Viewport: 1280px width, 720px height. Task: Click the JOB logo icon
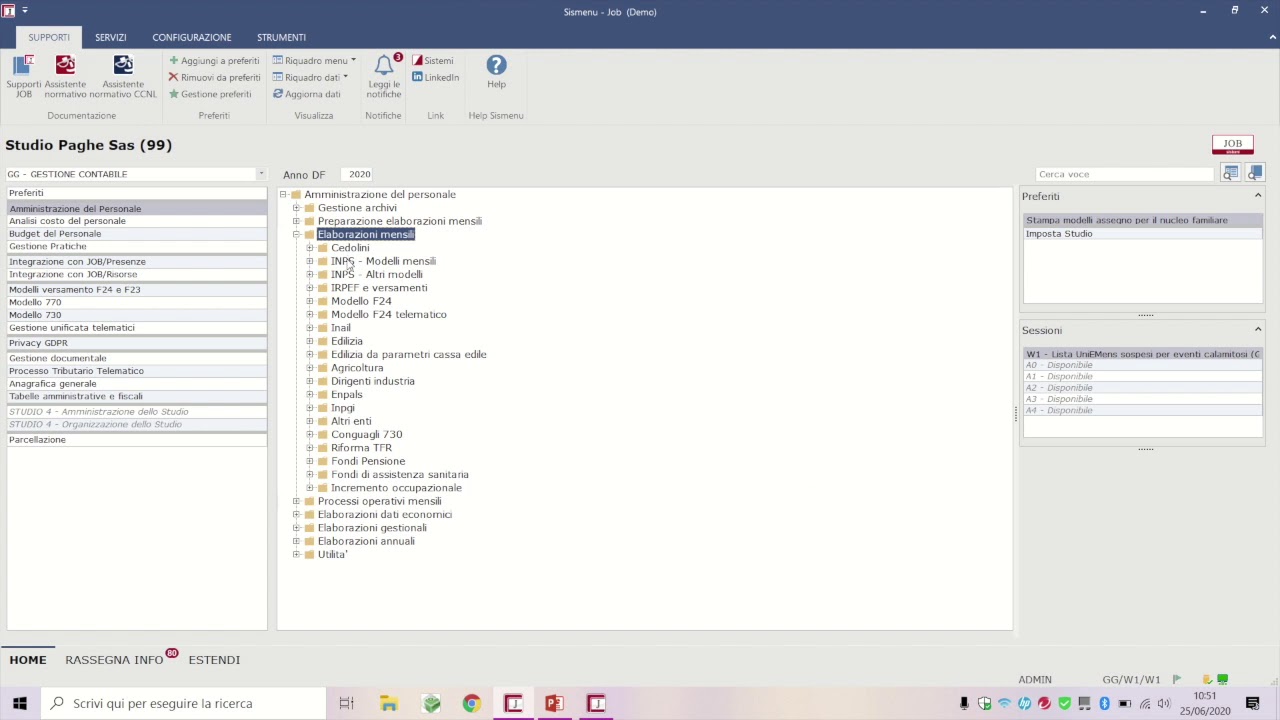[x=1232, y=145]
